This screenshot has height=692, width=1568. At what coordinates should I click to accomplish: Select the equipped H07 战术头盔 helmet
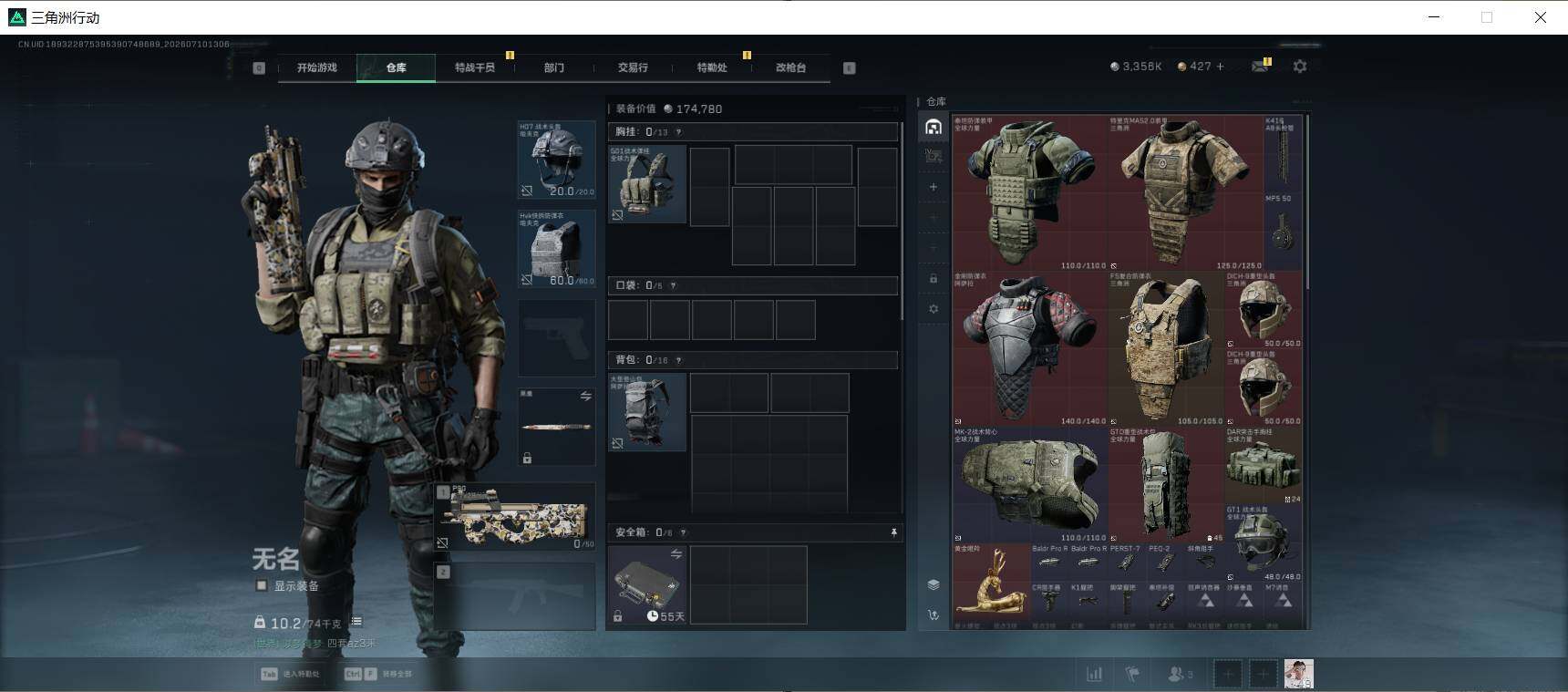556,160
